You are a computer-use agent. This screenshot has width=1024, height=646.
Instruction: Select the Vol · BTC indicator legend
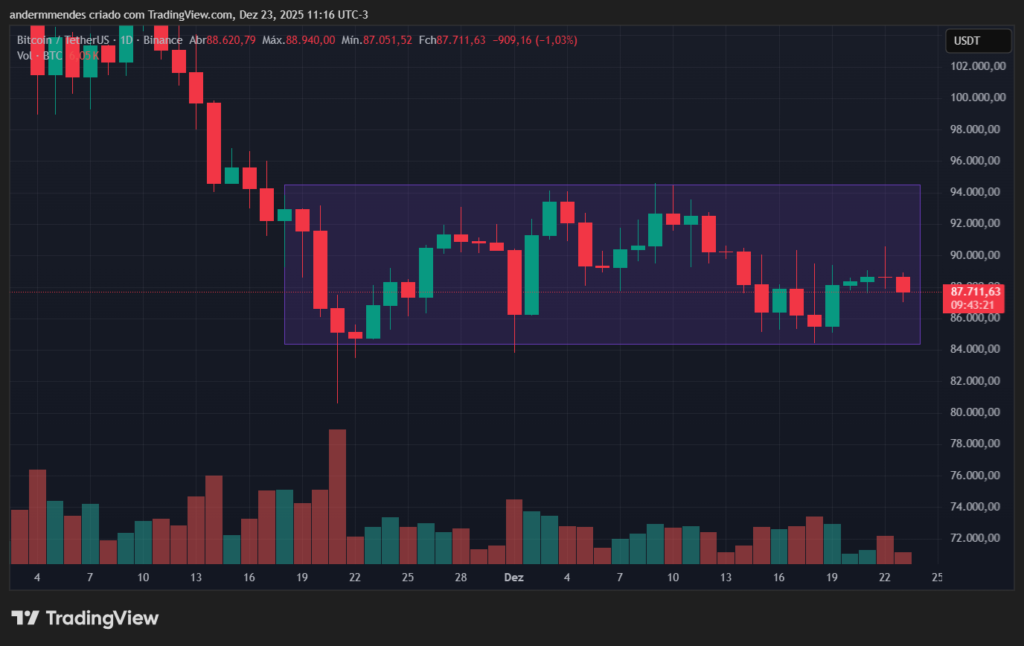point(40,55)
